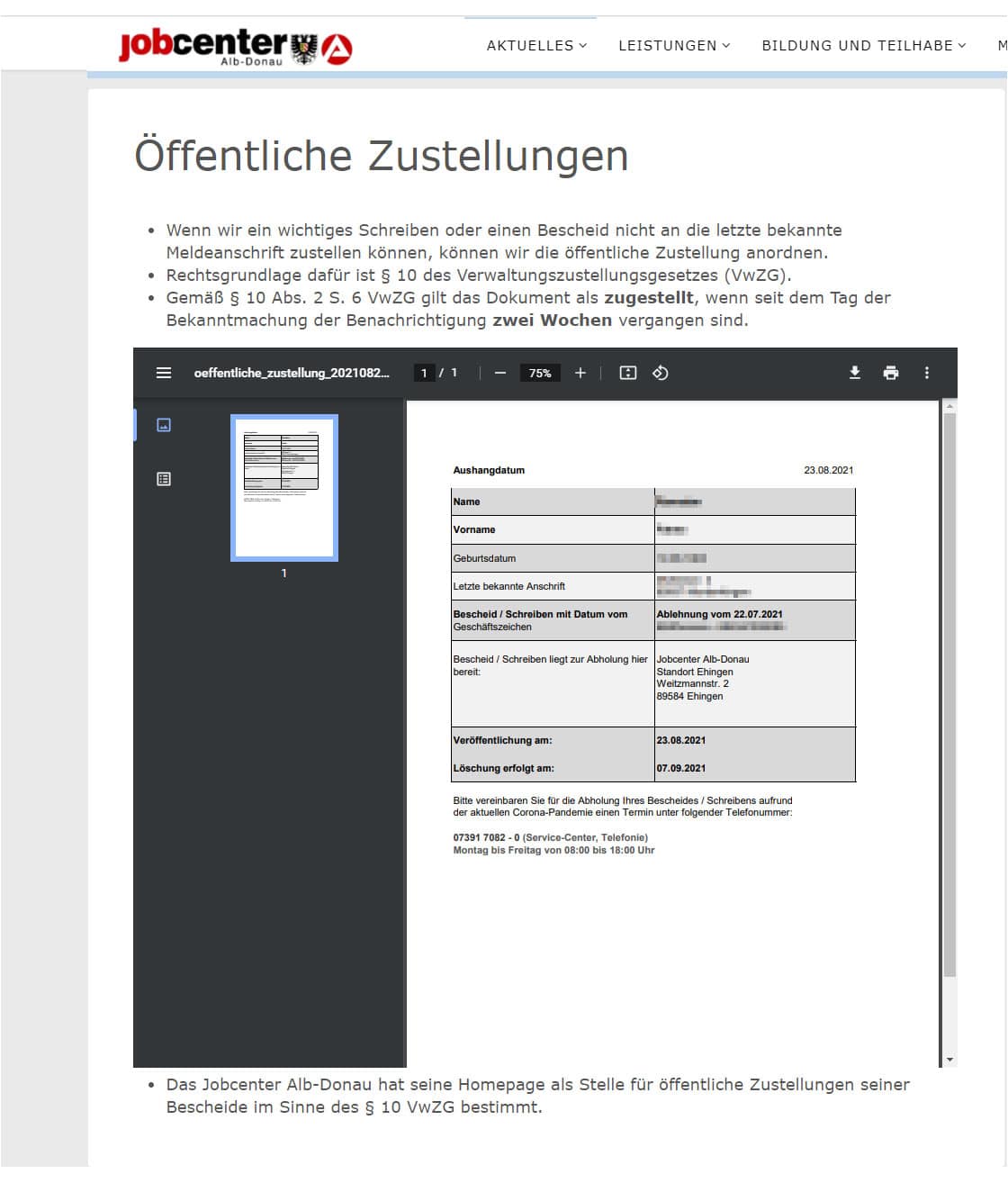Zoom out the PDF document

coord(500,373)
